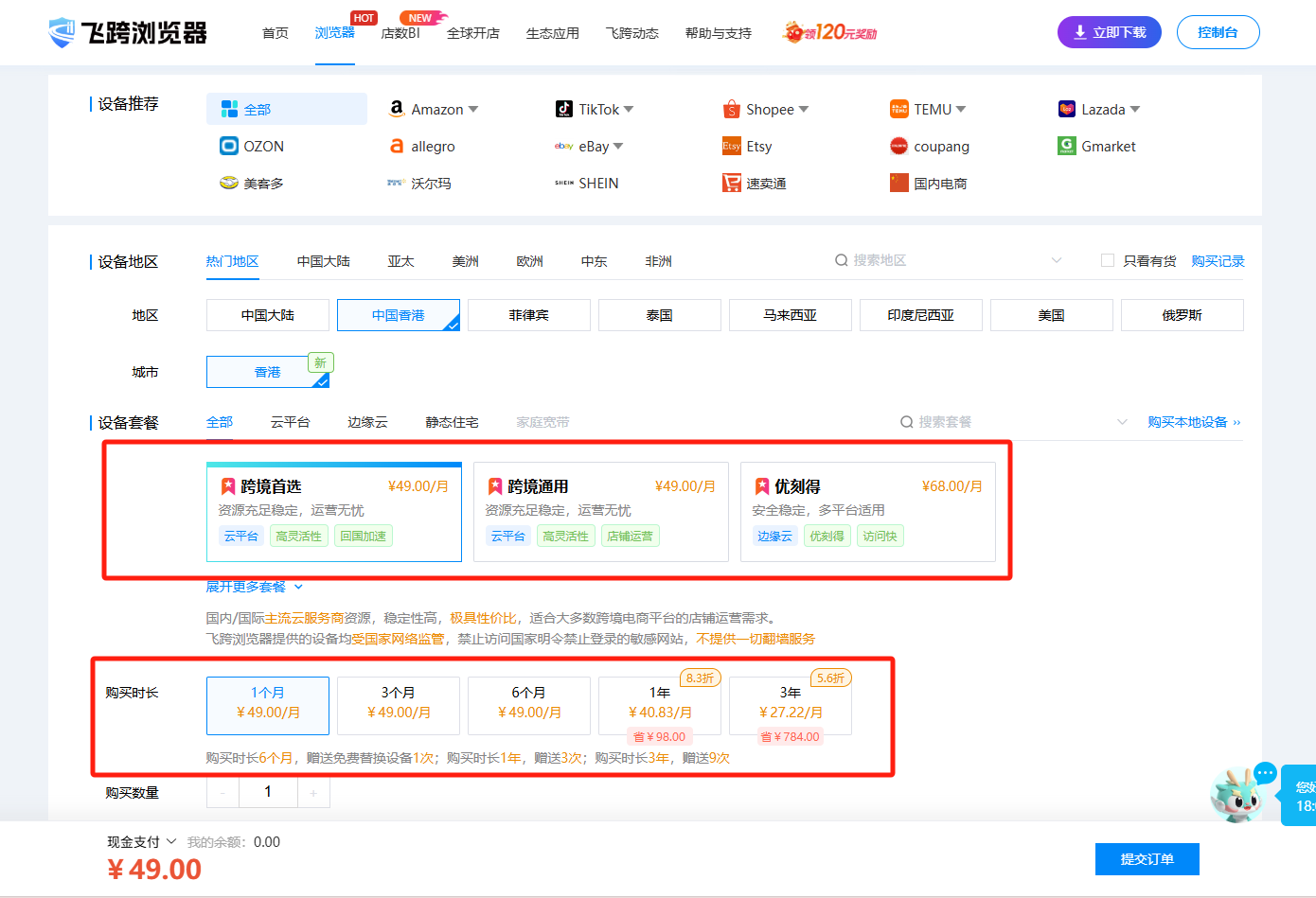Click the OZON platform icon
Screen dimensions: 1316x898
[x=229, y=146]
